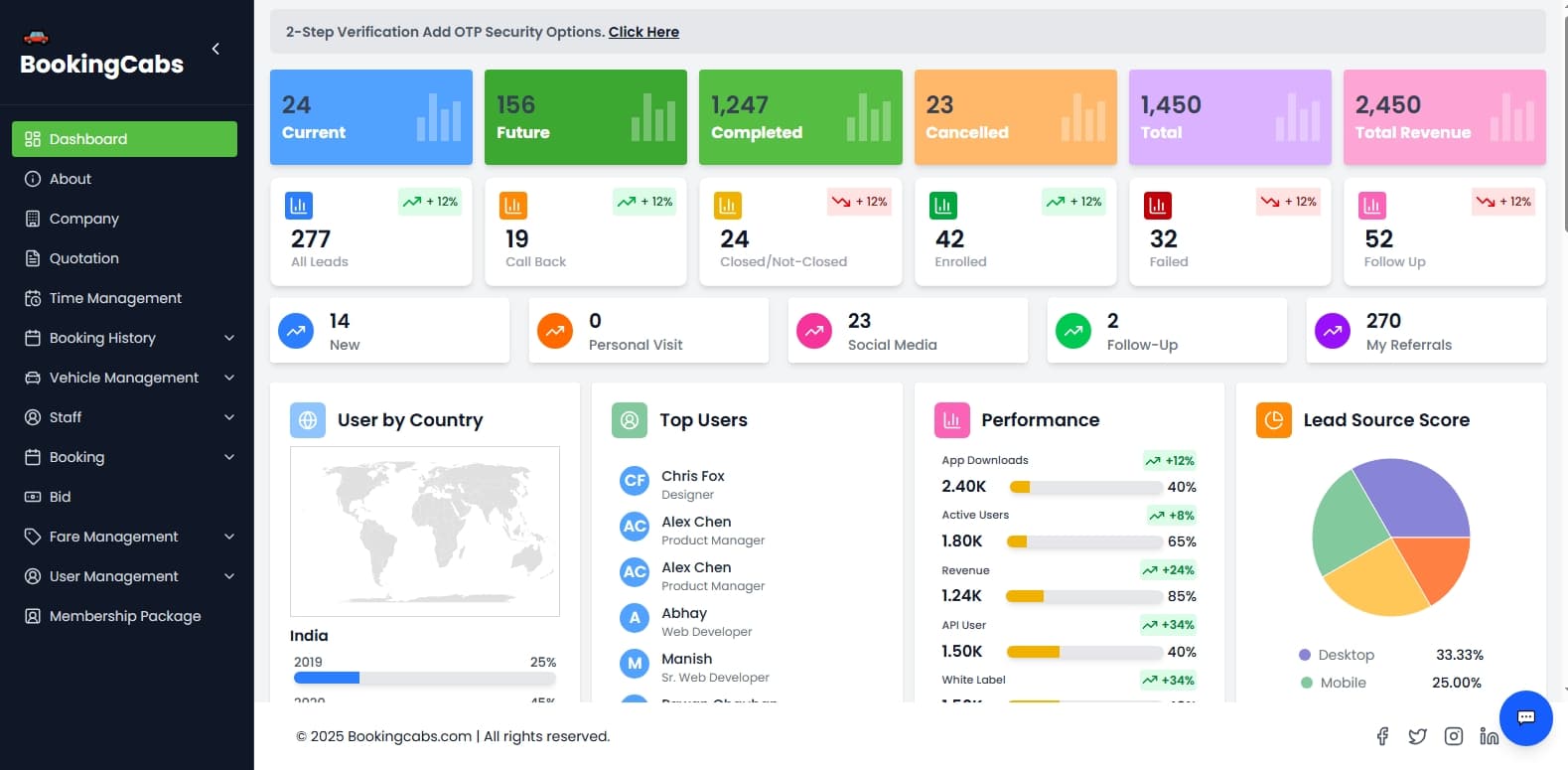
Task: Open the Facebook icon in footer
Action: click(1382, 736)
